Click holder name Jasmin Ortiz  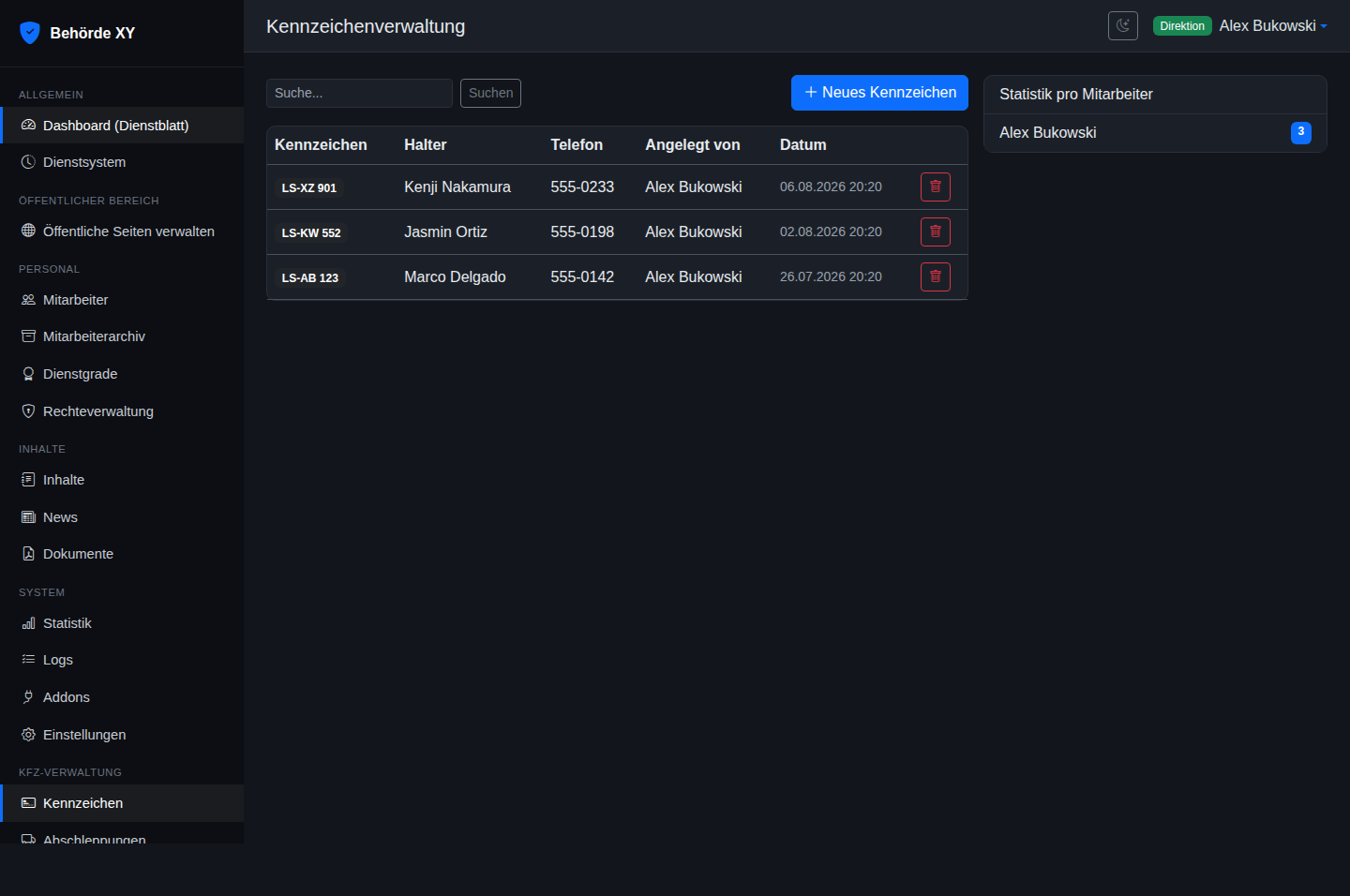pyautogui.click(x=445, y=231)
